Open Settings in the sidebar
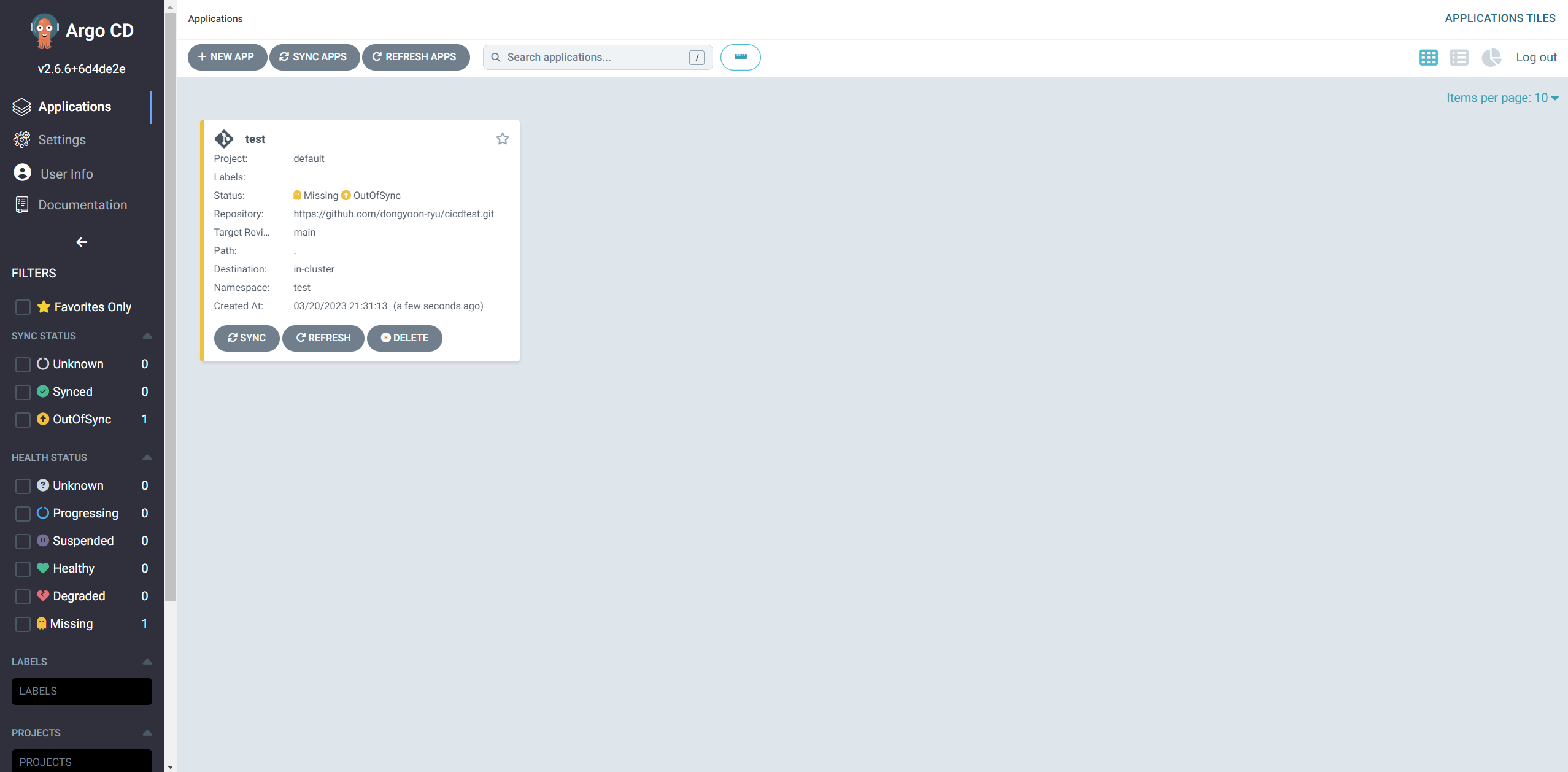The width and height of the screenshot is (1568, 772). 61,140
